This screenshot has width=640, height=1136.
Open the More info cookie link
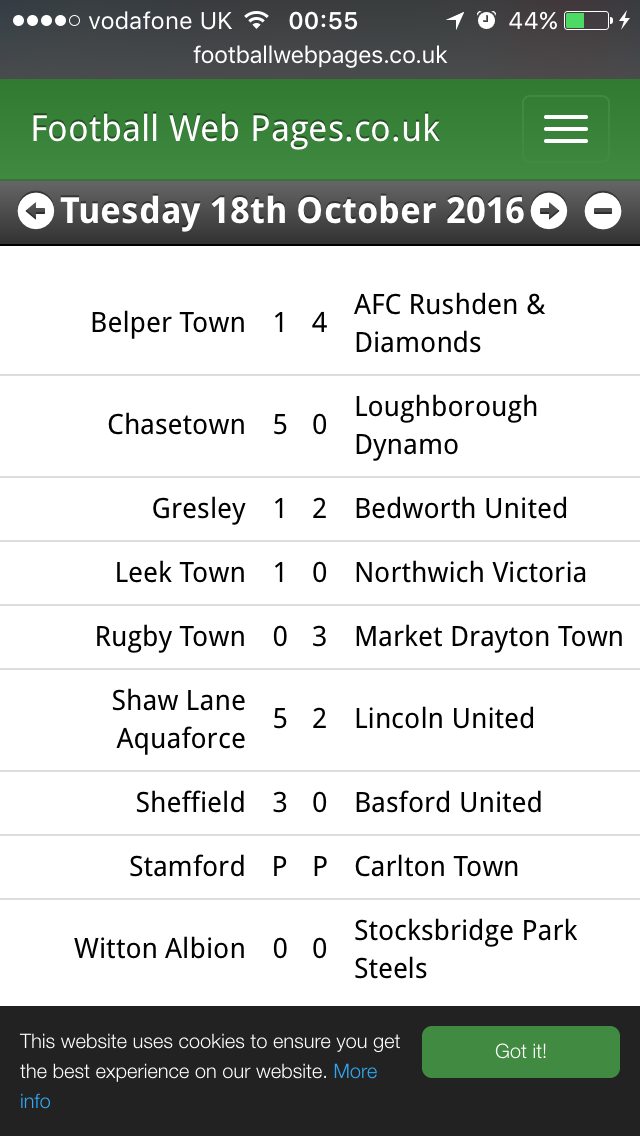coord(355,1072)
